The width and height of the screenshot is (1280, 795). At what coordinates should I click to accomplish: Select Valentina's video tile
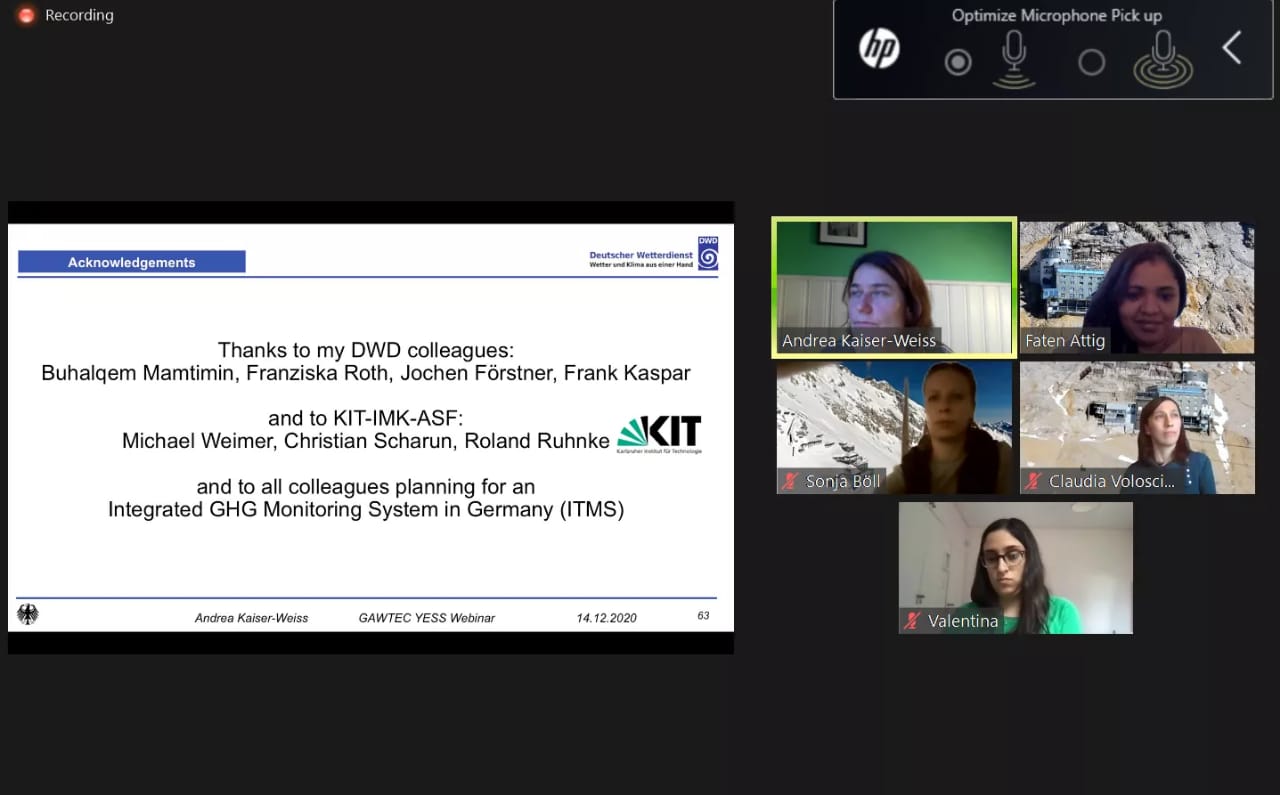(x=1016, y=568)
